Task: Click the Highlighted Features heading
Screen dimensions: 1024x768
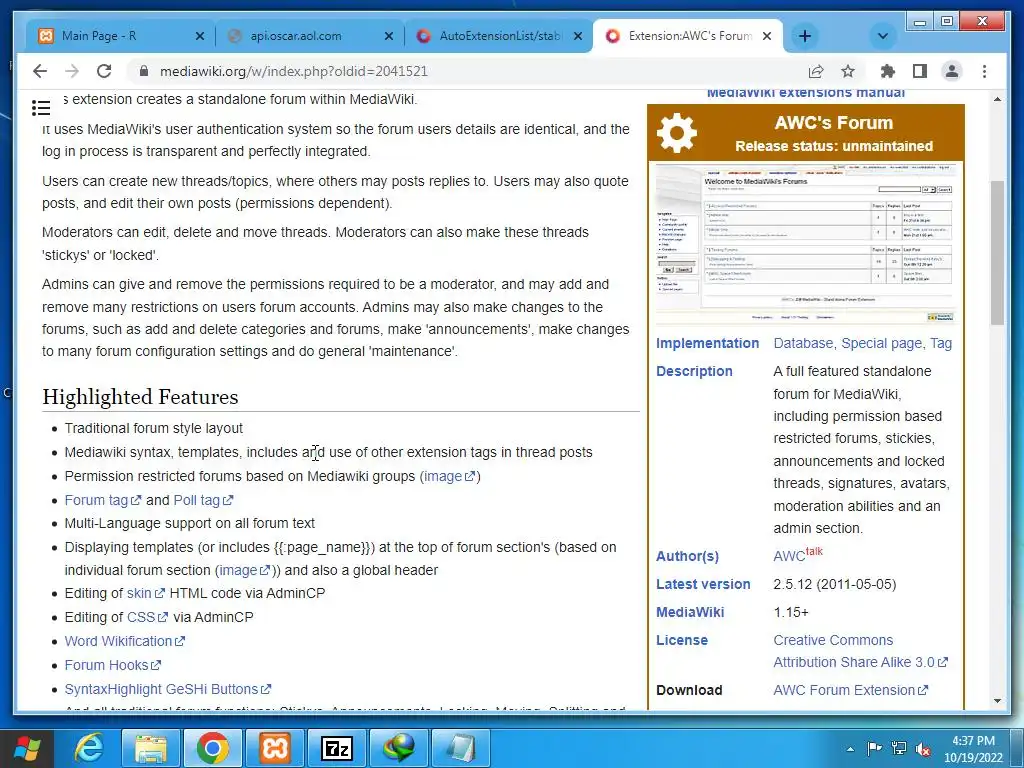Action: point(140,397)
